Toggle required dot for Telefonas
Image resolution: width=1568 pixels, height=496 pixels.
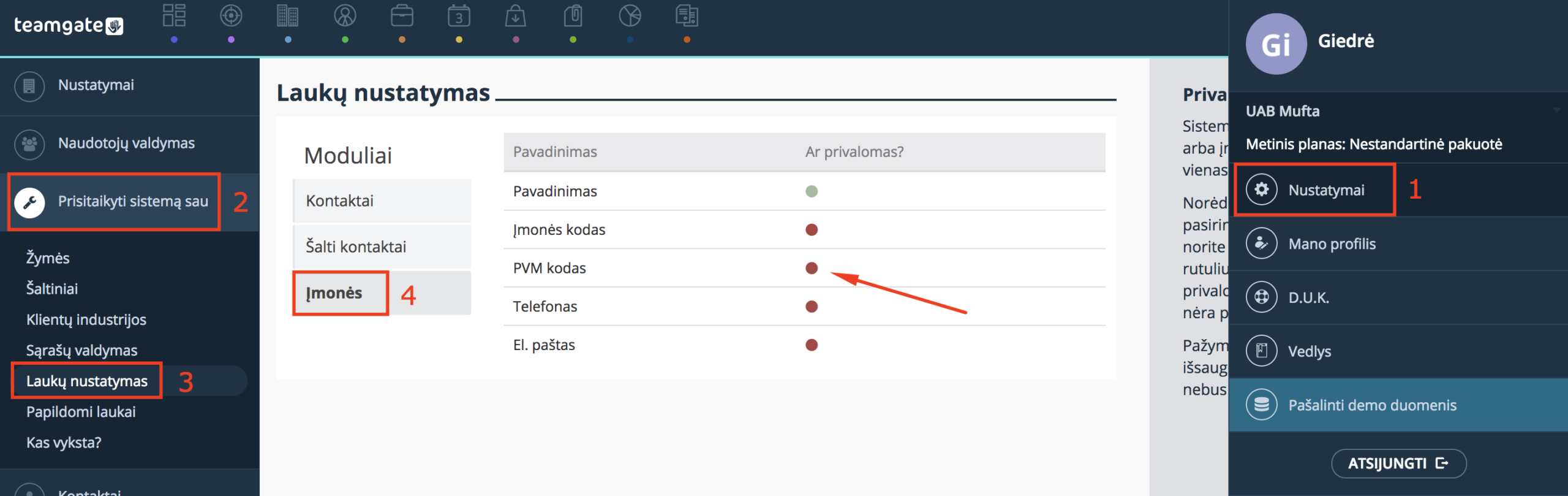click(812, 307)
